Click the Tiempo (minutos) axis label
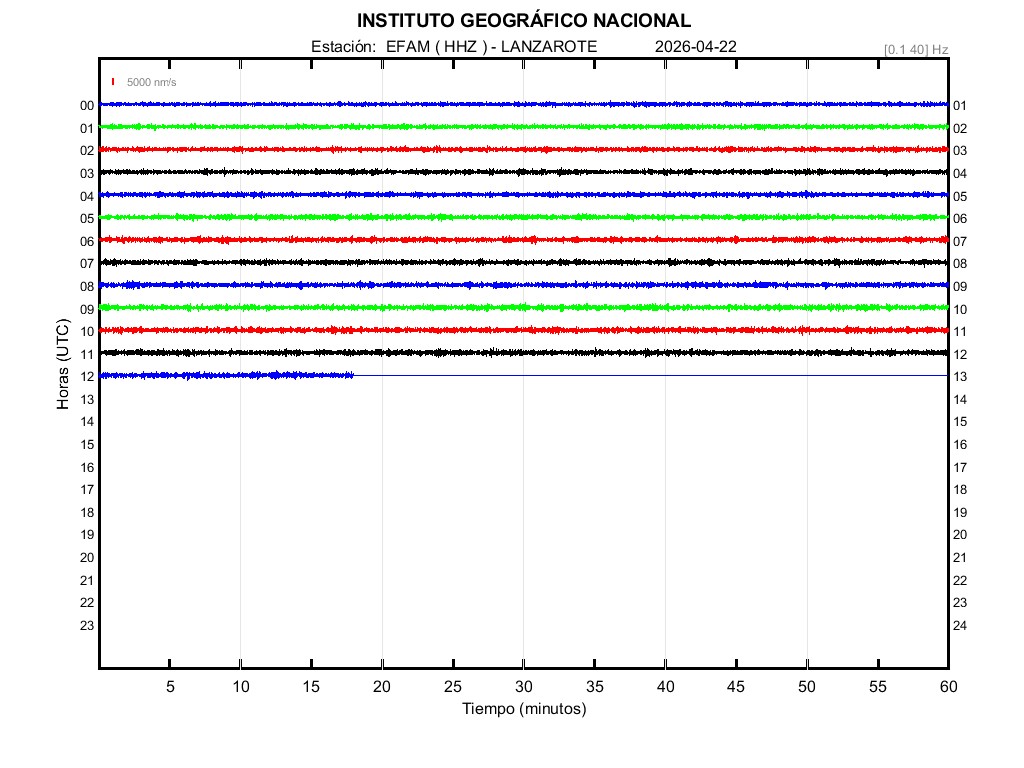Screen dimensions: 1024x768 coord(523,709)
